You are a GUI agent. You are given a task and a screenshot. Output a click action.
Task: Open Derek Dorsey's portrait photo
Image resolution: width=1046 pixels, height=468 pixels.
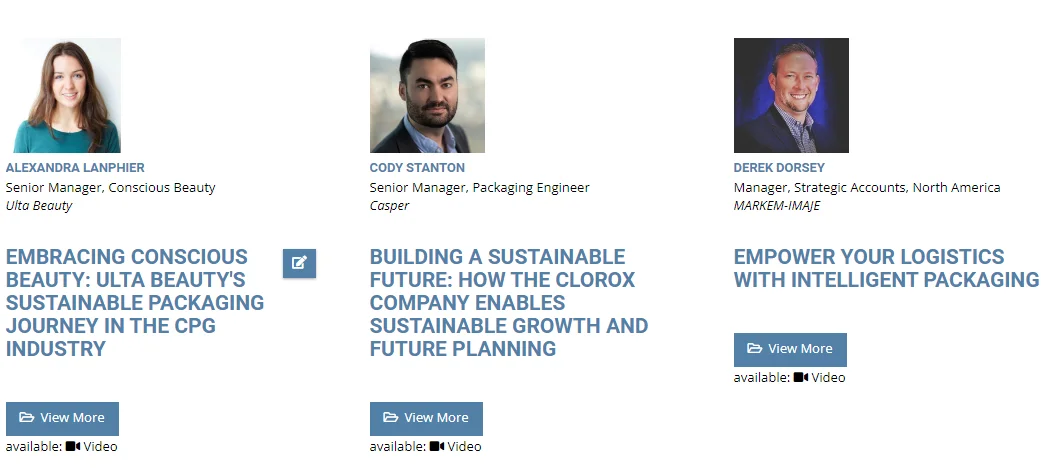point(791,95)
